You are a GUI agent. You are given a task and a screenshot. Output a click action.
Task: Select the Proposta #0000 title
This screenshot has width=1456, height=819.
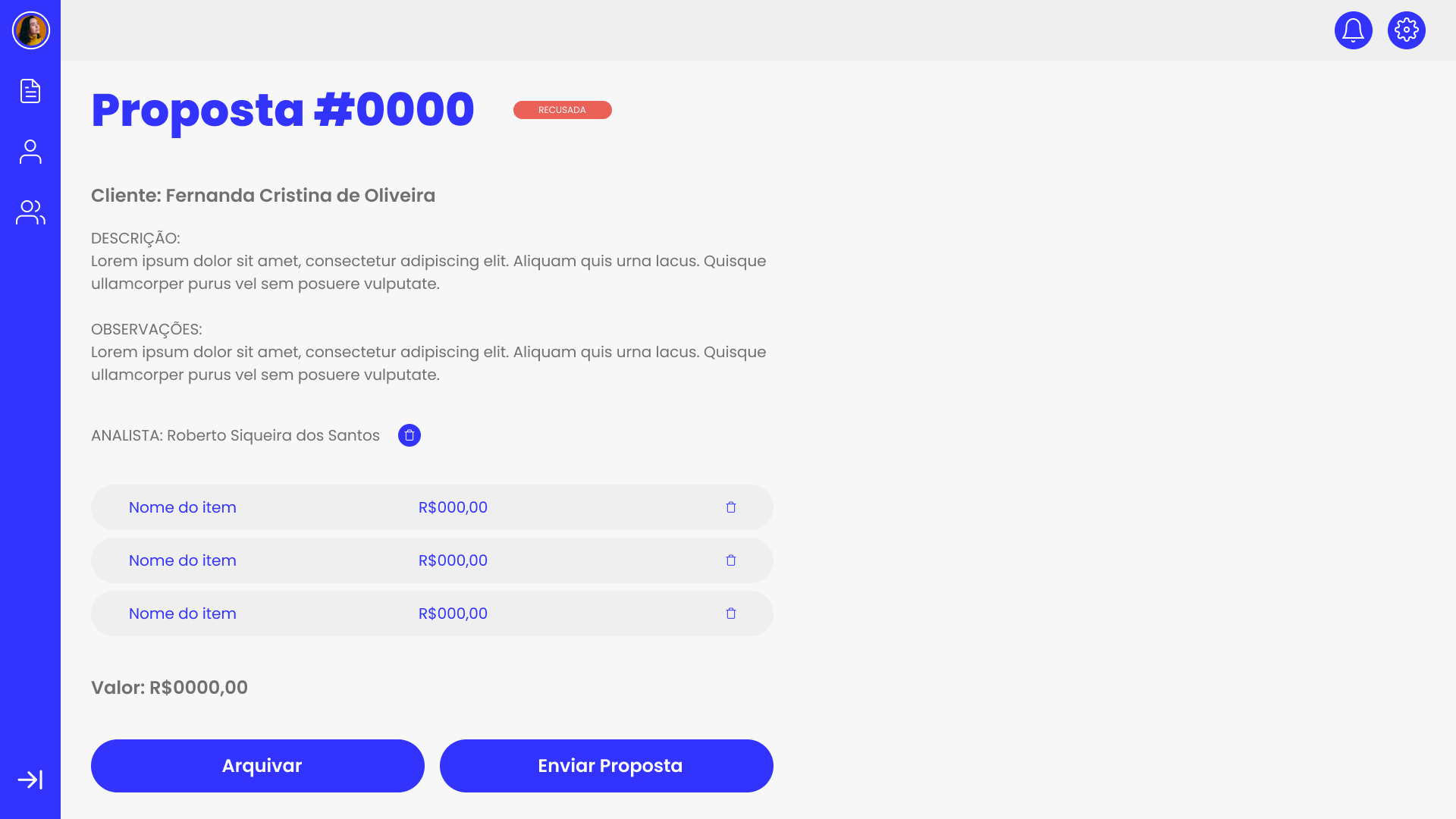pyautogui.click(x=282, y=109)
